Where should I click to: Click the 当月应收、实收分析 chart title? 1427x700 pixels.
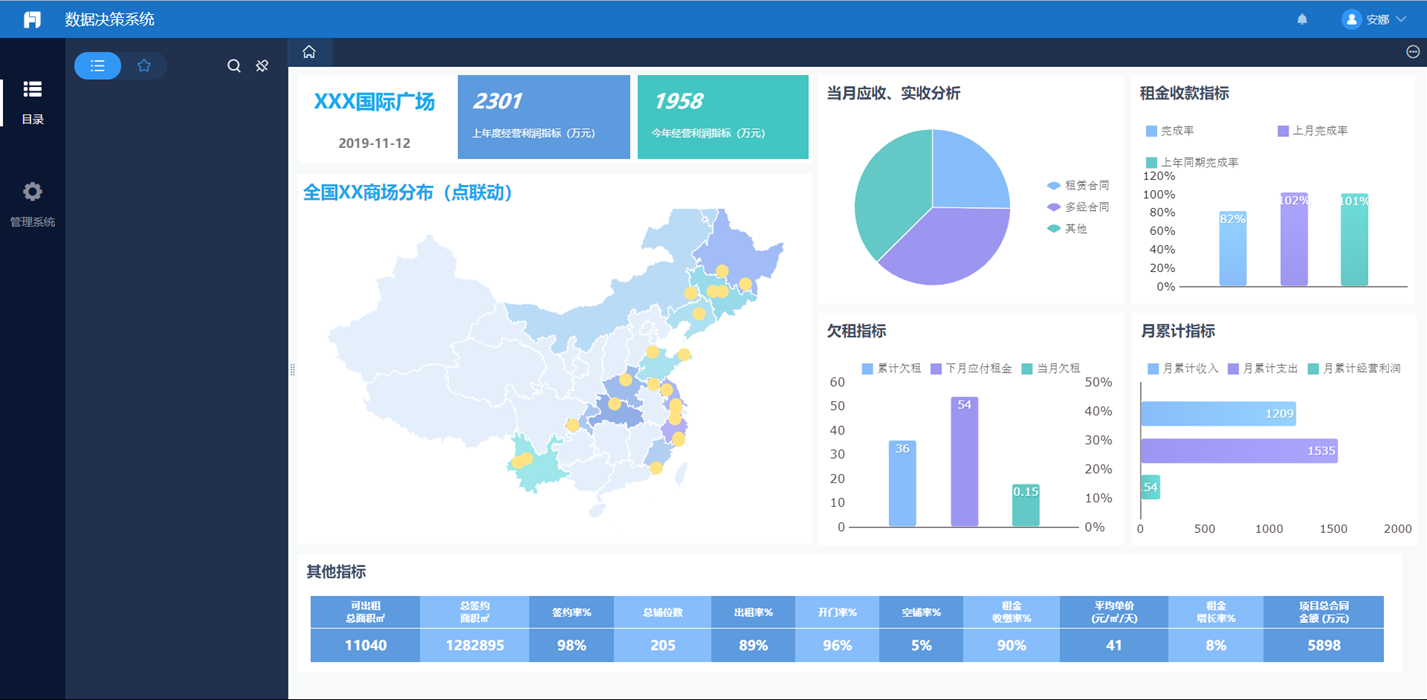point(893,93)
